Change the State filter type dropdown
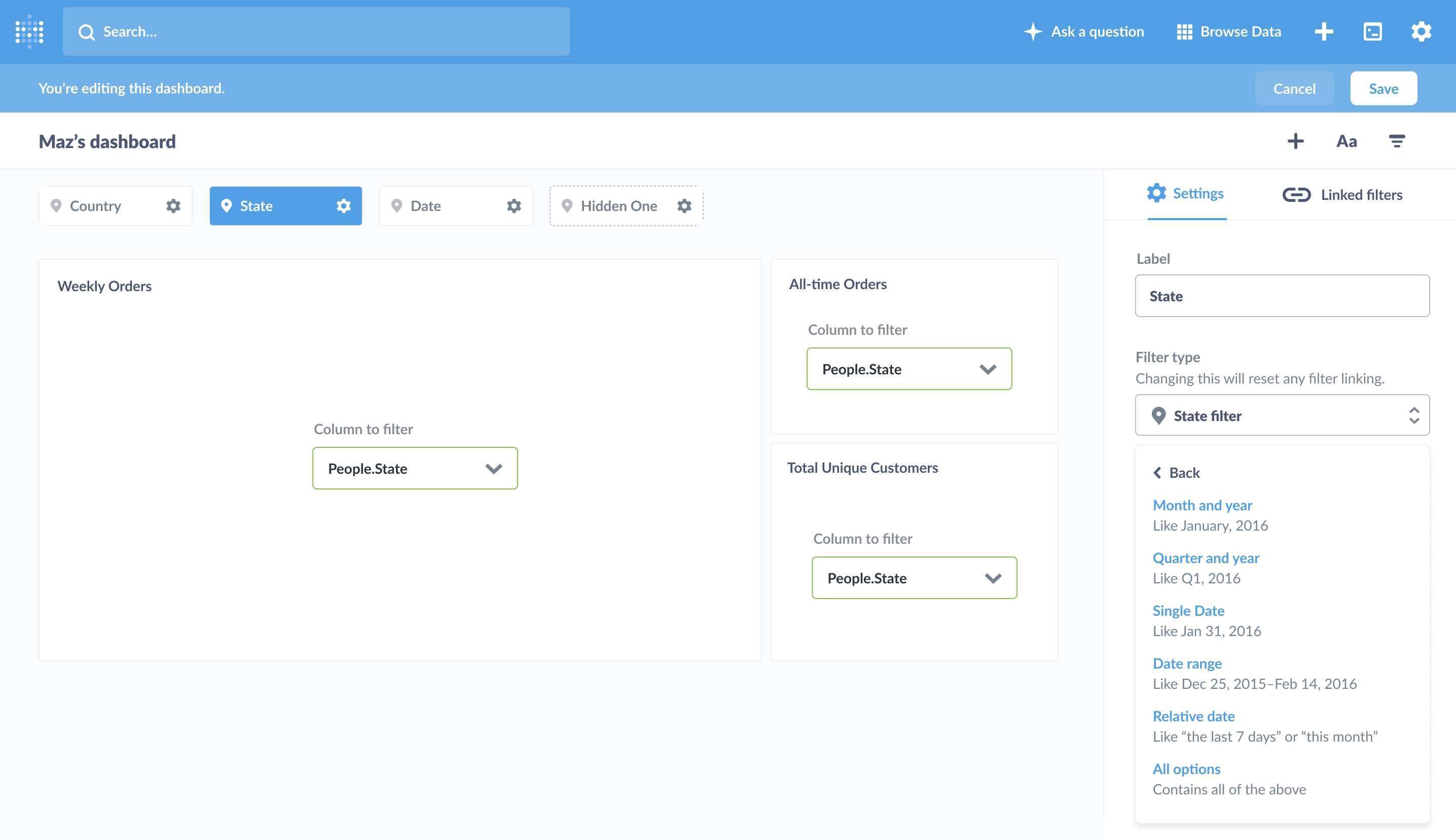The height and width of the screenshot is (839, 1456). pyautogui.click(x=1282, y=415)
